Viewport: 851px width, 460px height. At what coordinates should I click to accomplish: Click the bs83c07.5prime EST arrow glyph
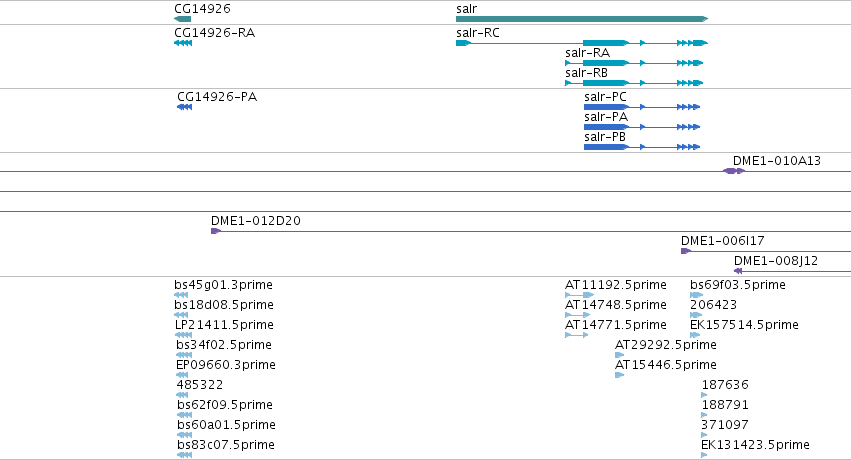(185, 455)
